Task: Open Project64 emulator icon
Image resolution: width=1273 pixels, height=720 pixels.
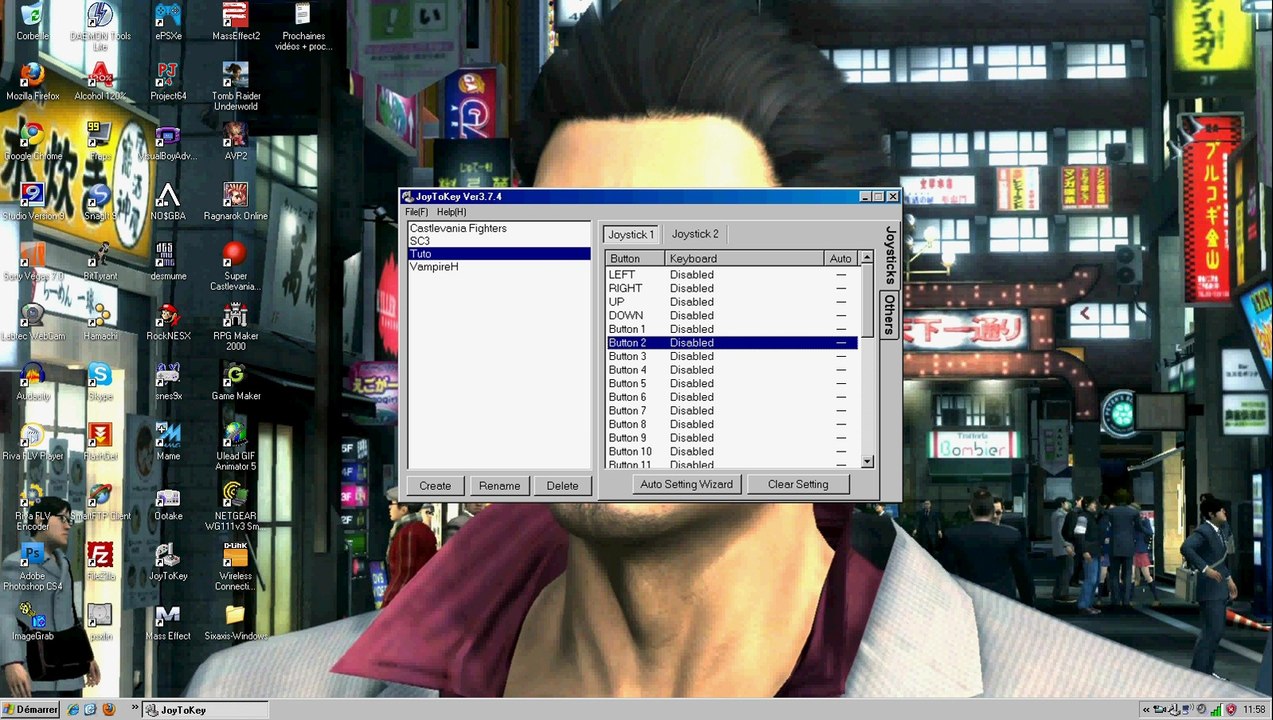Action: pyautogui.click(x=168, y=81)
